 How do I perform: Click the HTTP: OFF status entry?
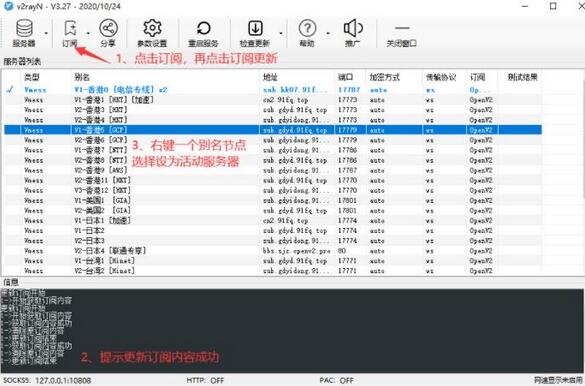[205, 380]
